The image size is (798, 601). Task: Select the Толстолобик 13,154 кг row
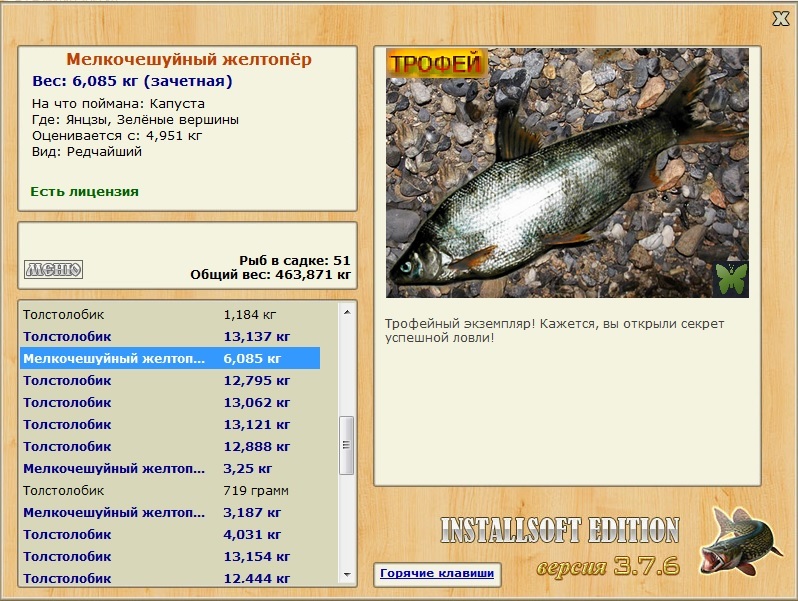pos(170,556)
